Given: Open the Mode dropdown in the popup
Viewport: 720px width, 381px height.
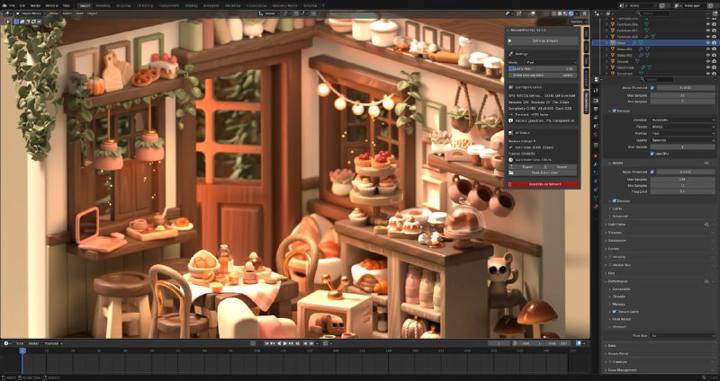Looking at the screenshot, I should tap(550, 62).
